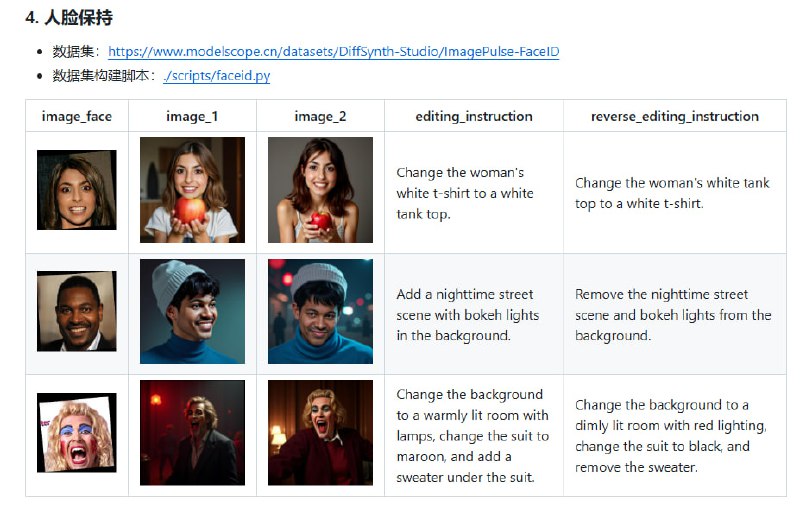
Task: Open the dark-haired woman face thumbnail
Action: (x=77, y=190)
